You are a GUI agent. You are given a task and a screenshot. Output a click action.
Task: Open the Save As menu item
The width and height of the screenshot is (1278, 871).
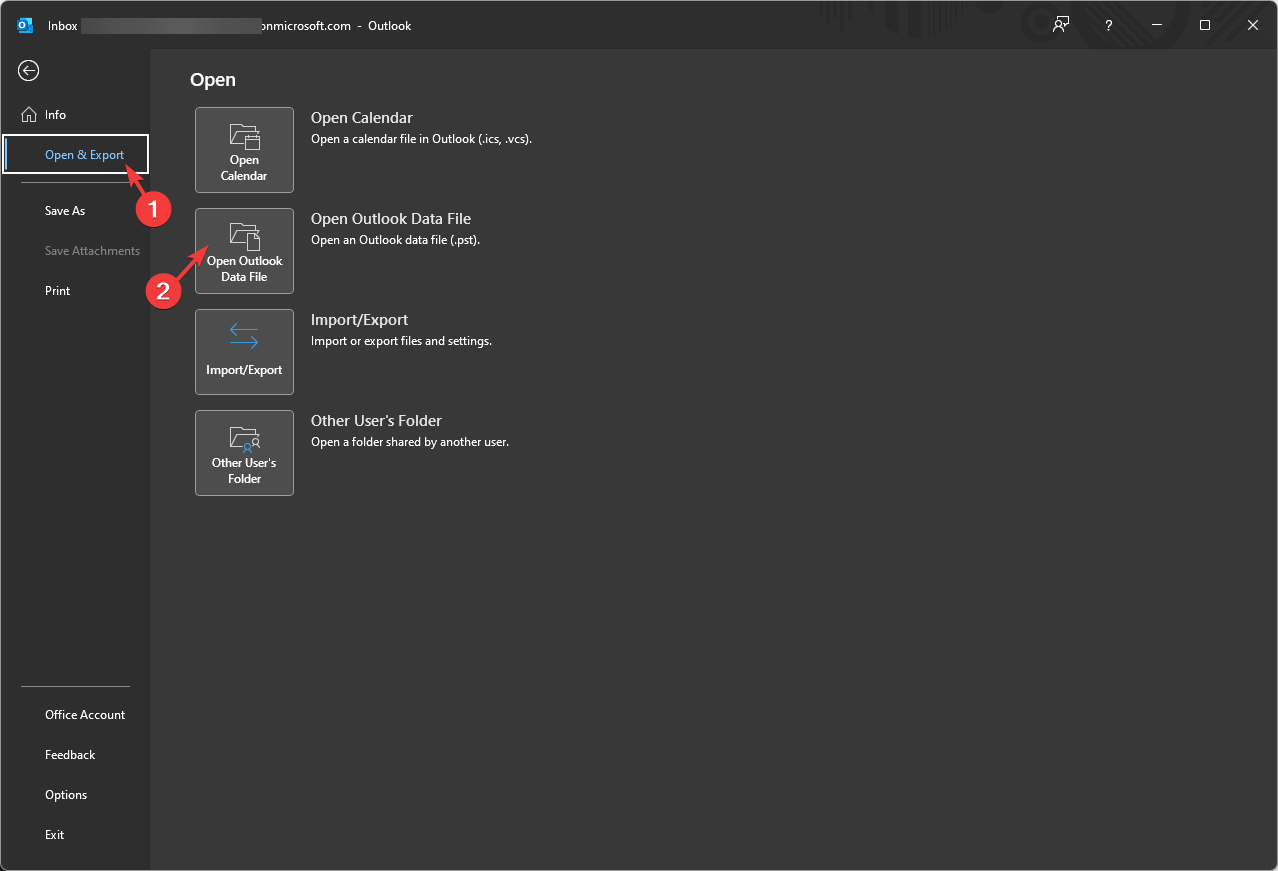[x=65, y=211]
